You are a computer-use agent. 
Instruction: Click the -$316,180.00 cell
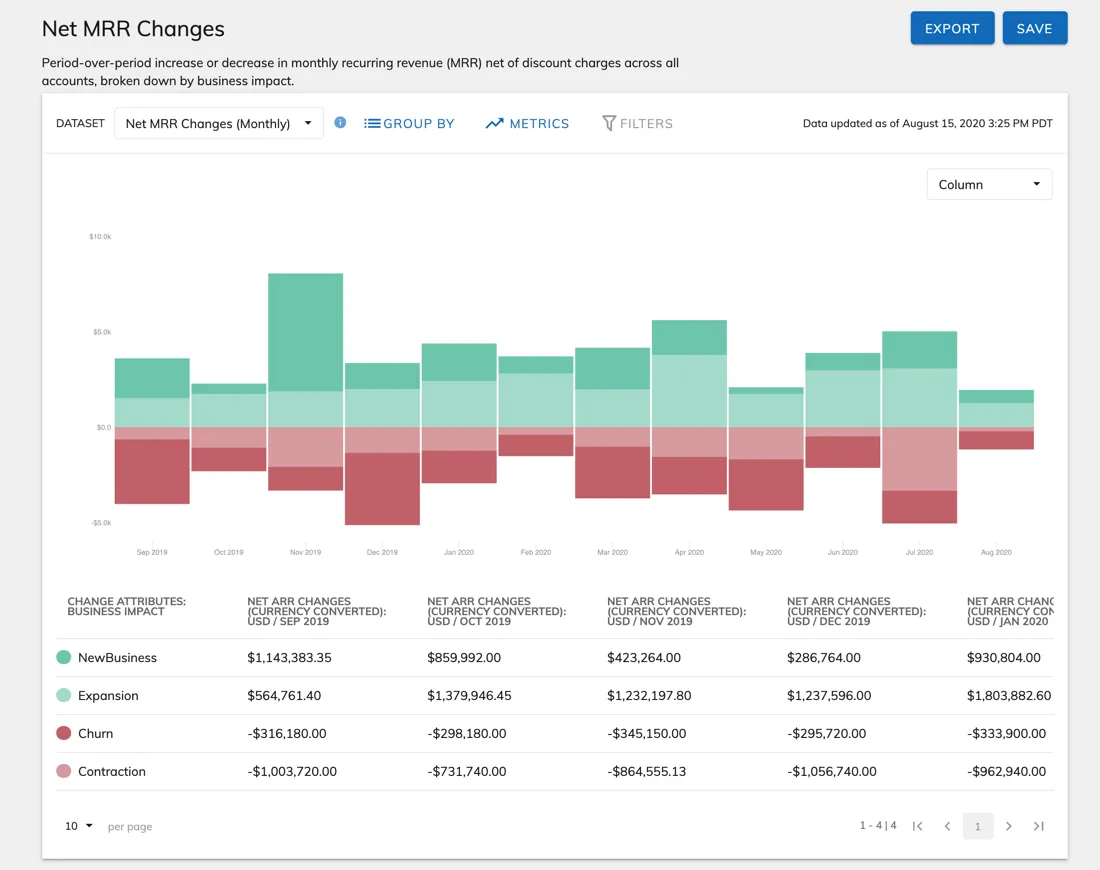(286, 733)
